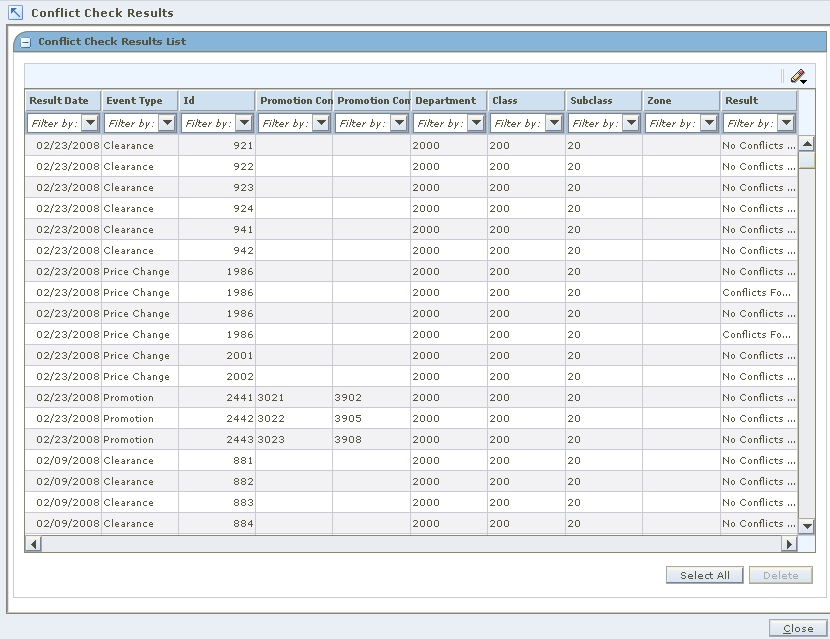Viewport: 830px width, 639px height.
Task: Click horizontal scrollbar right arrow
Action: [789, 544]
